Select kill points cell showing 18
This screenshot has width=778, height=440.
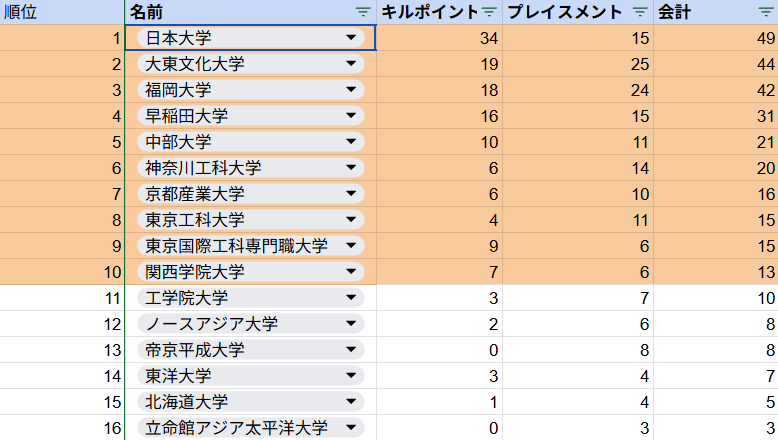click(x=439, y=90)
